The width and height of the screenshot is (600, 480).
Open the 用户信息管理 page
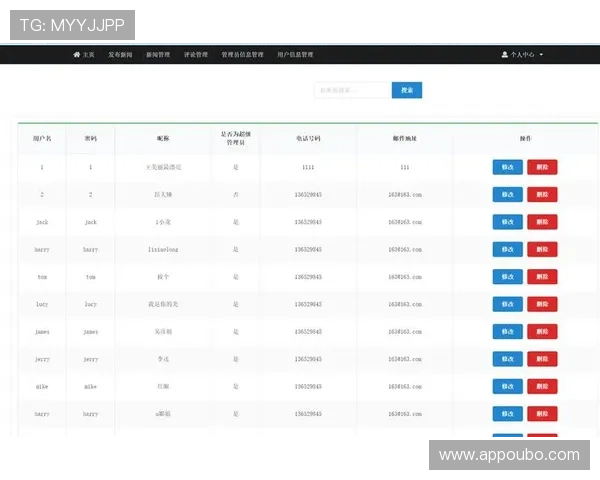click(x=295, y=54)
